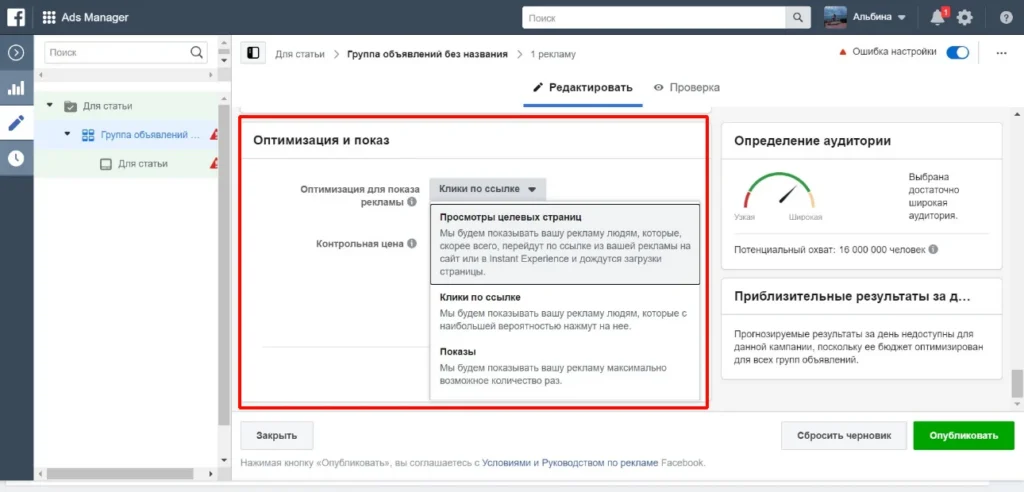Click the sidebar Поиск input field
Image resolution: width=1024 pixels, height=492 pixels.
[117, 53]
